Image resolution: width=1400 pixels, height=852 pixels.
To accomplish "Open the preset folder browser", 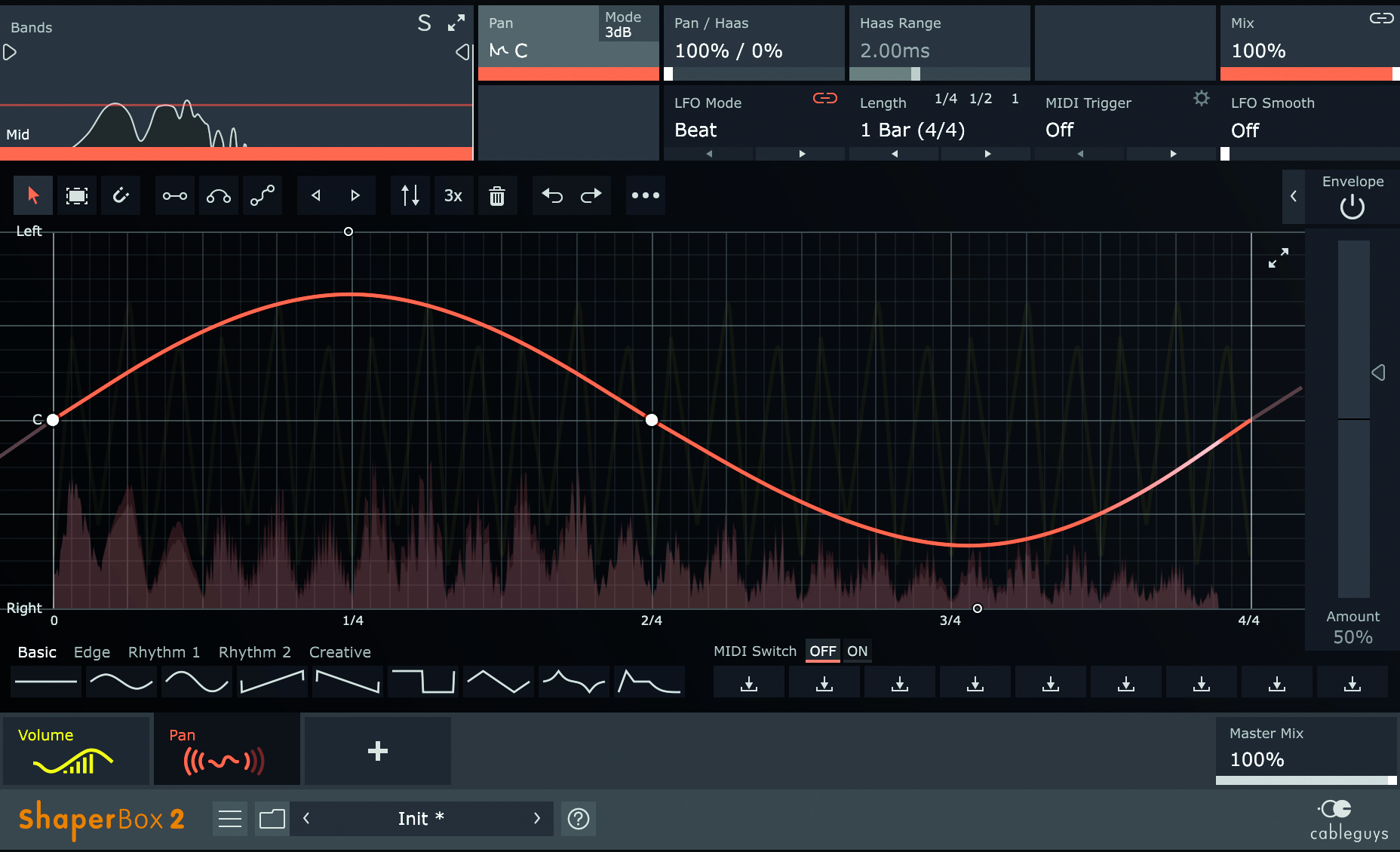I will [272, 819].
